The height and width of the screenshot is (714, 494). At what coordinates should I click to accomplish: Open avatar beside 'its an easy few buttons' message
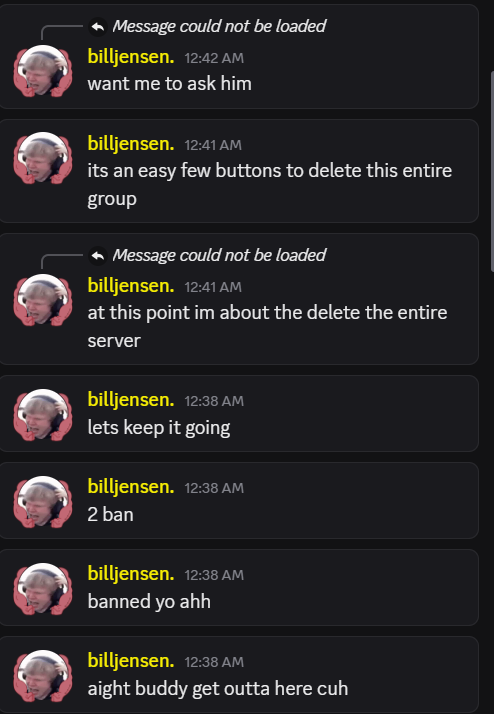point(43,158)
